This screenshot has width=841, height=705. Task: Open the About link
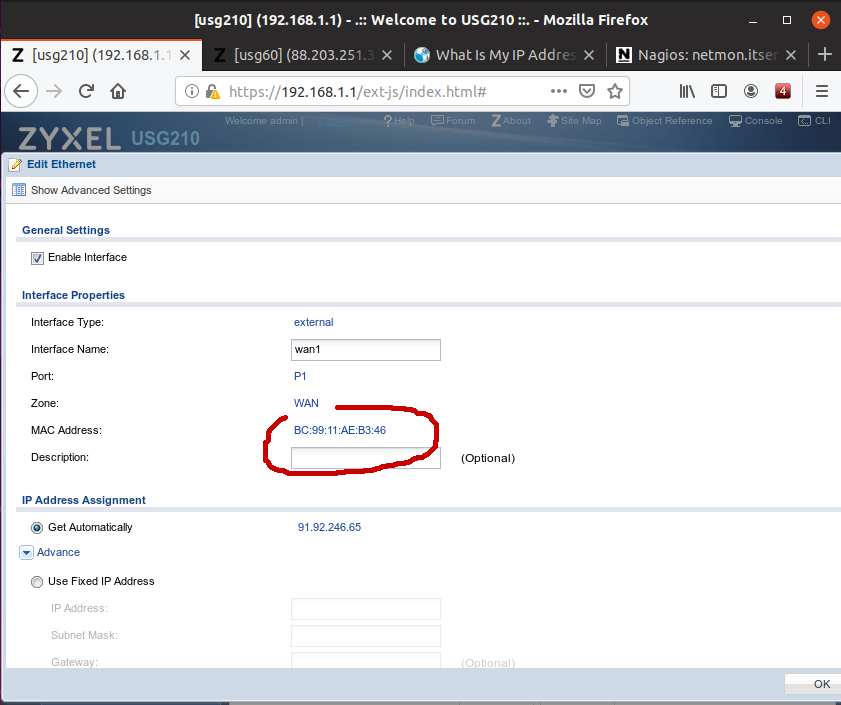click(511, 121)
